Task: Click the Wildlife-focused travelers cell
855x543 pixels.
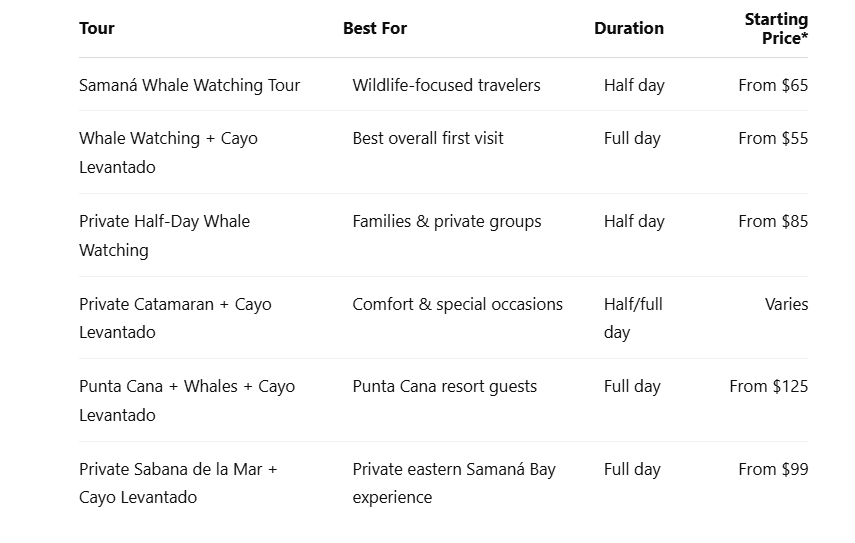Action: click(446, 85)
